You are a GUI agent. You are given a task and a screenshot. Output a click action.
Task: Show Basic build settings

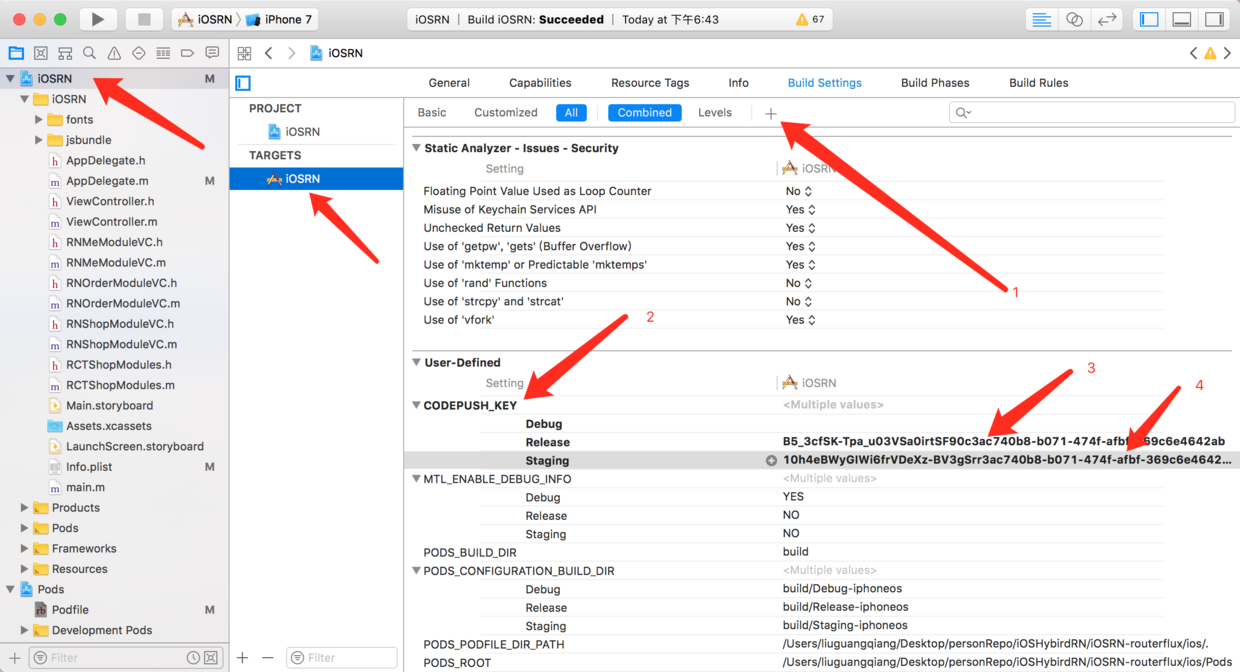tap(432, 113)
